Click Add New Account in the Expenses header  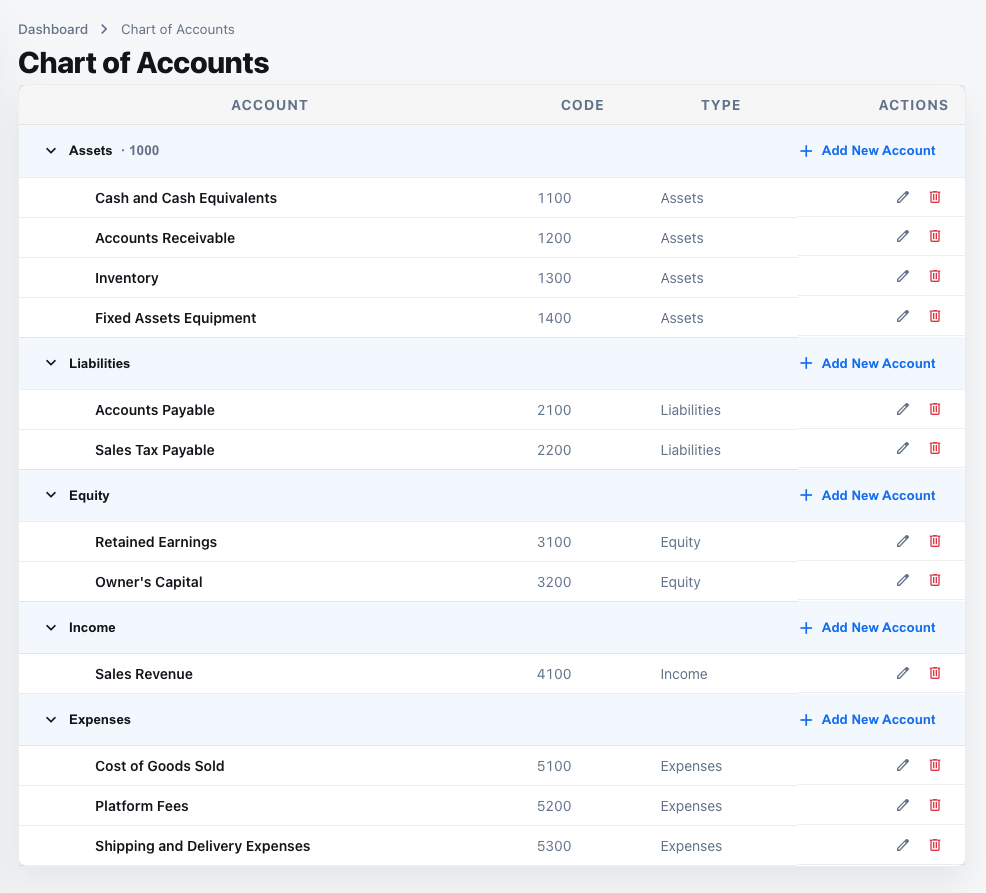tap(878, 719)
